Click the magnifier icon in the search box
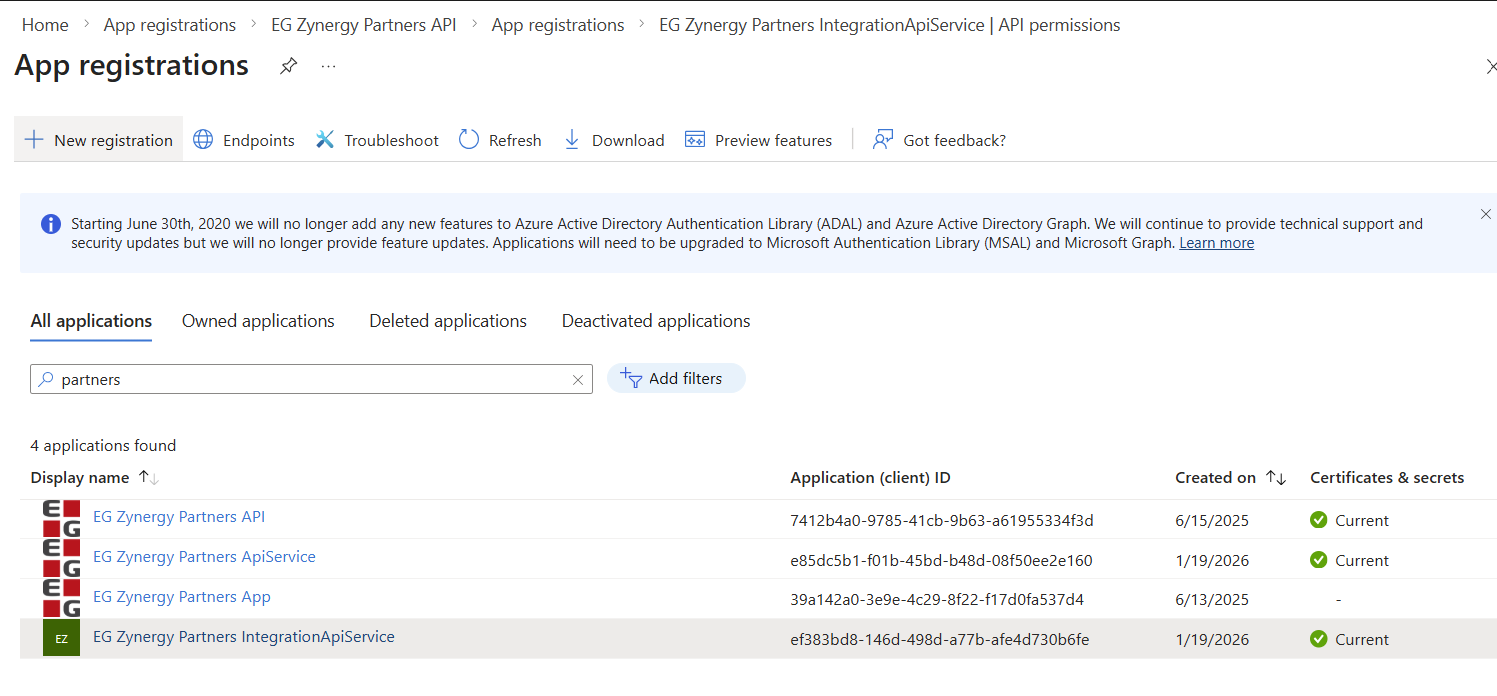1497x696 pixels. pyautogui.click(x=45, y=379)
